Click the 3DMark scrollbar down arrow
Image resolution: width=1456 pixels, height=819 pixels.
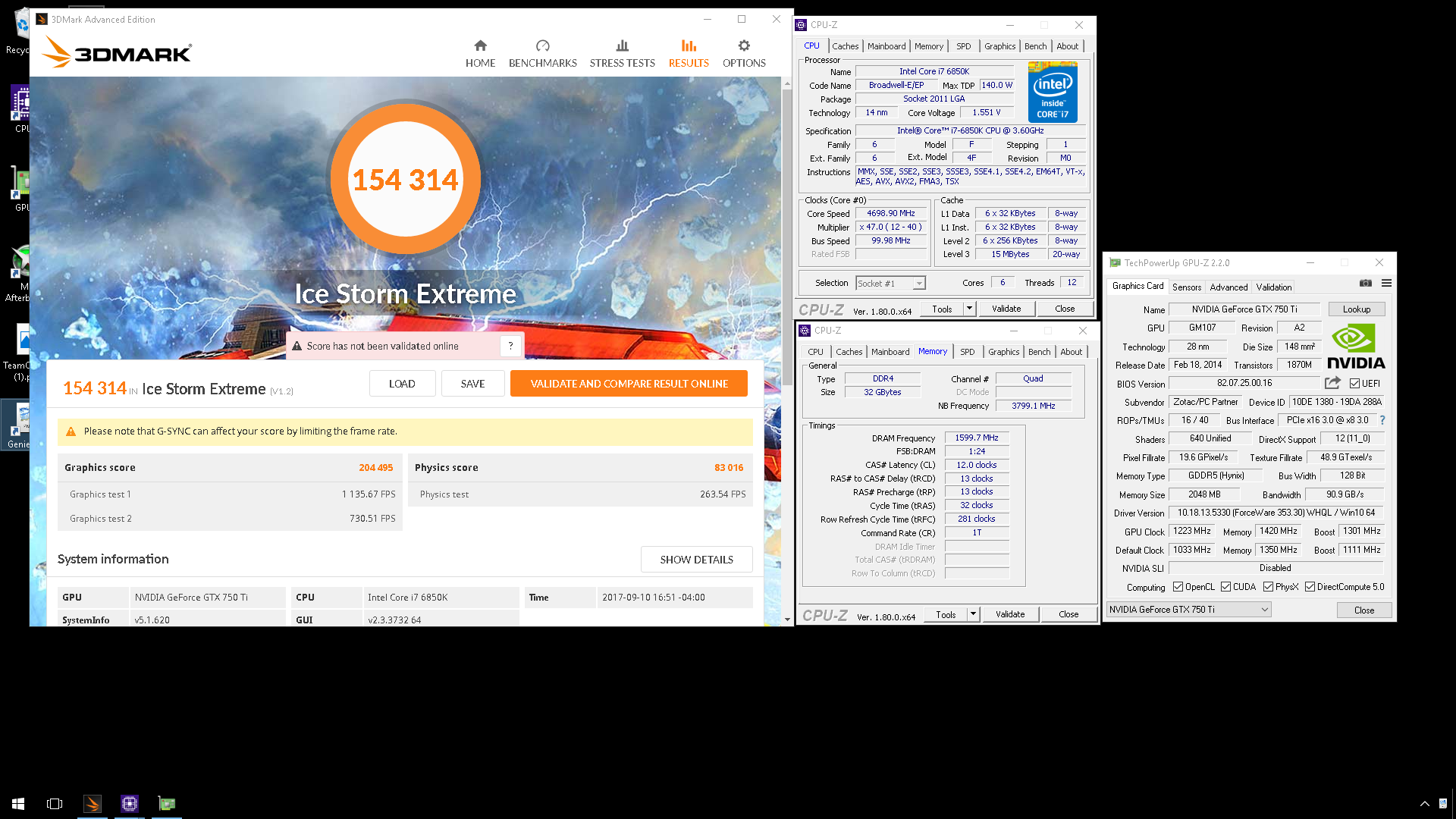tap(787, 620)
